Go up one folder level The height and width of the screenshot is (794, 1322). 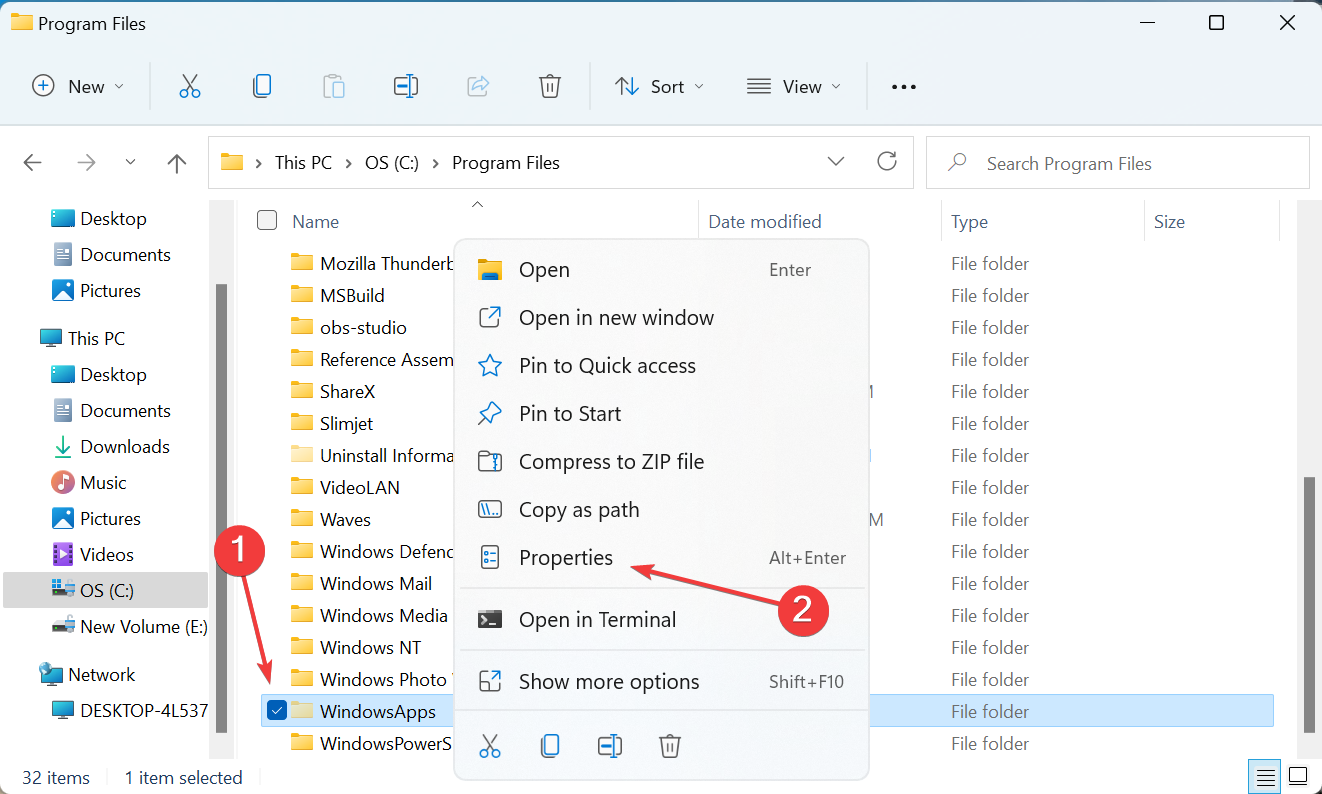177,163
